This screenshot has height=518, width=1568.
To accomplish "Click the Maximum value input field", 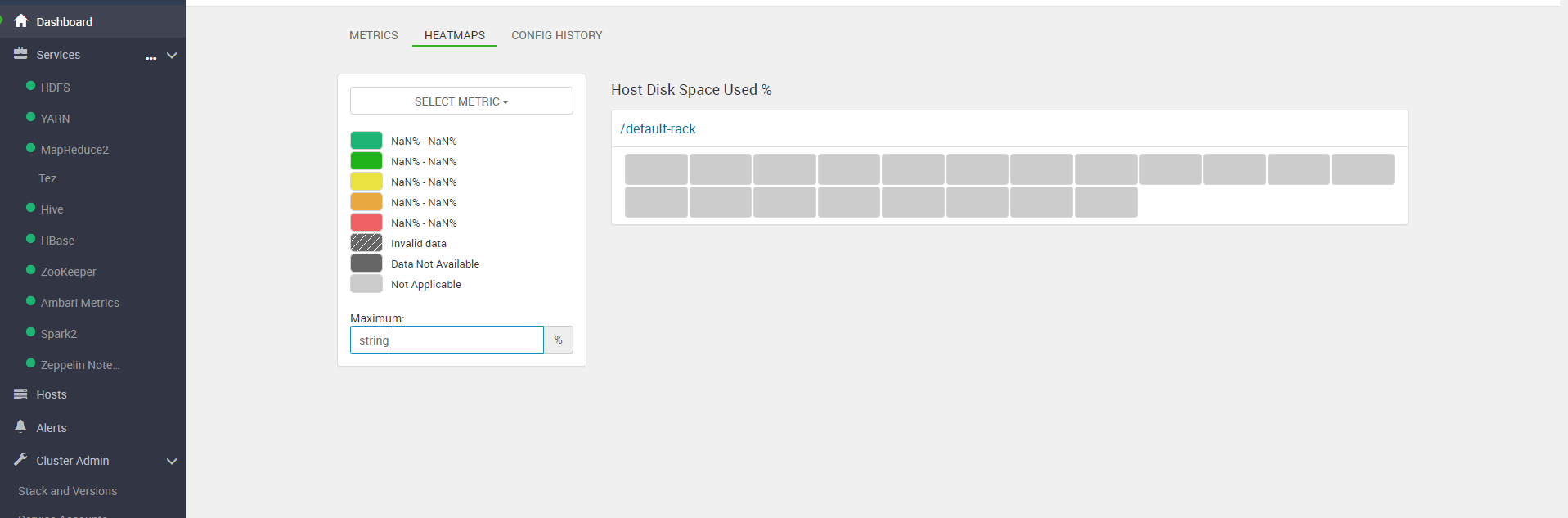I will tap(447, 340).
